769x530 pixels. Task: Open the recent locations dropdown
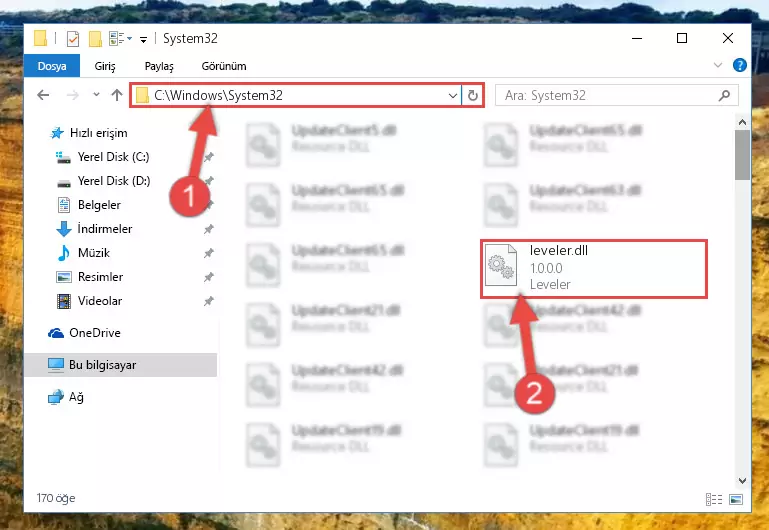point(96,95)
